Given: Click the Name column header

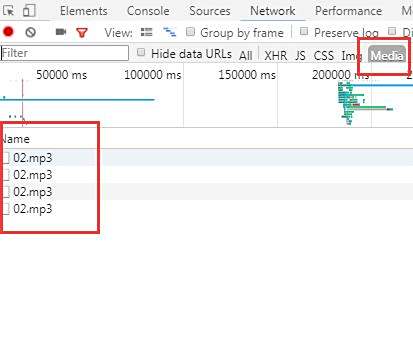Looking at the screenshot, I should coord(15,139).
